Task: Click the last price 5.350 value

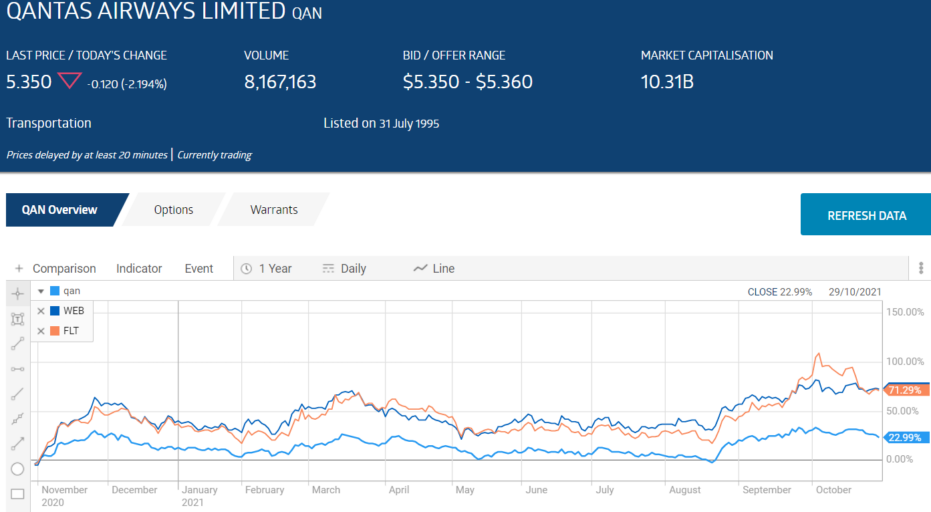Action: (28, 81)
